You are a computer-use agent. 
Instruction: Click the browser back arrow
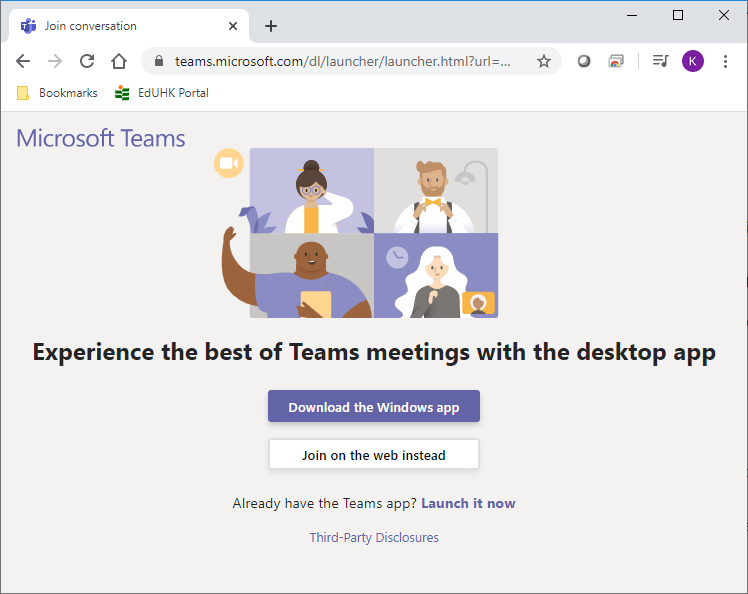click(x=23, y=61)
